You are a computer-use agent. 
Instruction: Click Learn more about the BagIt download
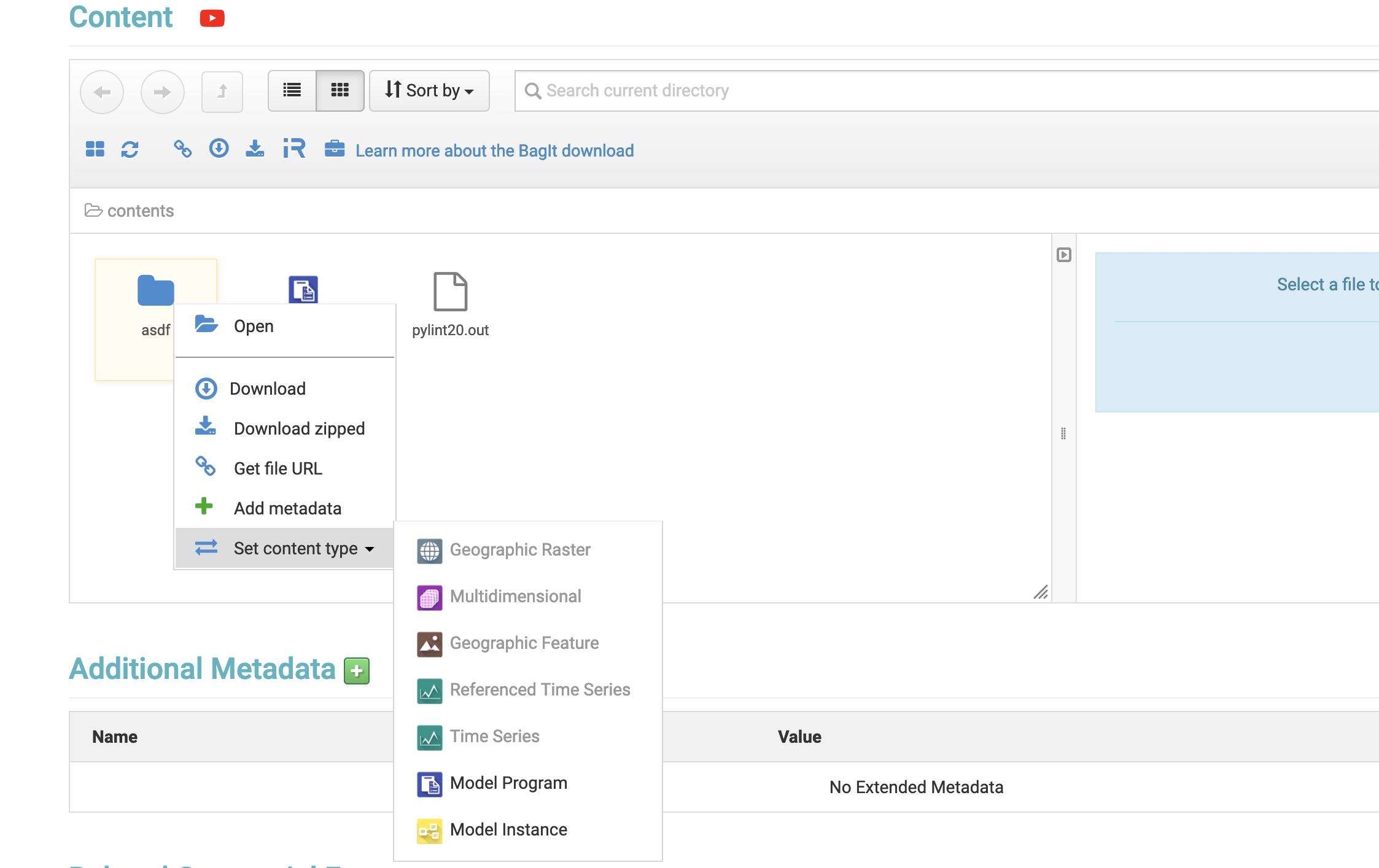click(x=495, y=150)
